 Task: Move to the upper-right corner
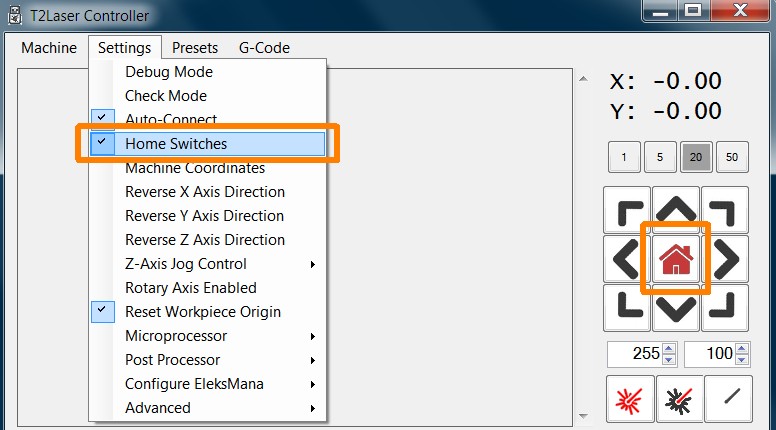[x=725, y=210]
